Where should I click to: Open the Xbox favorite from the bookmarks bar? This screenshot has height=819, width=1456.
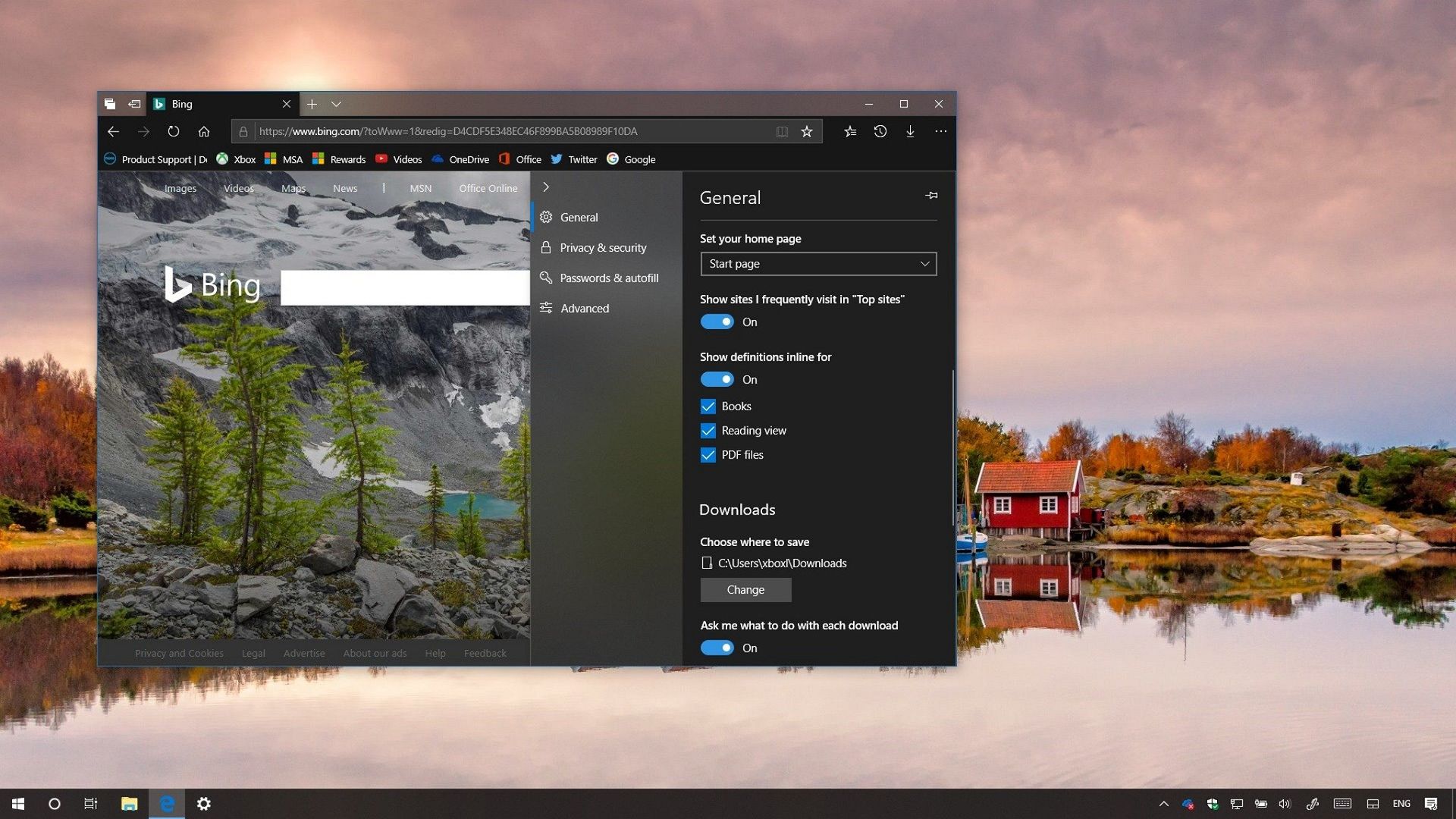(236, 159)
